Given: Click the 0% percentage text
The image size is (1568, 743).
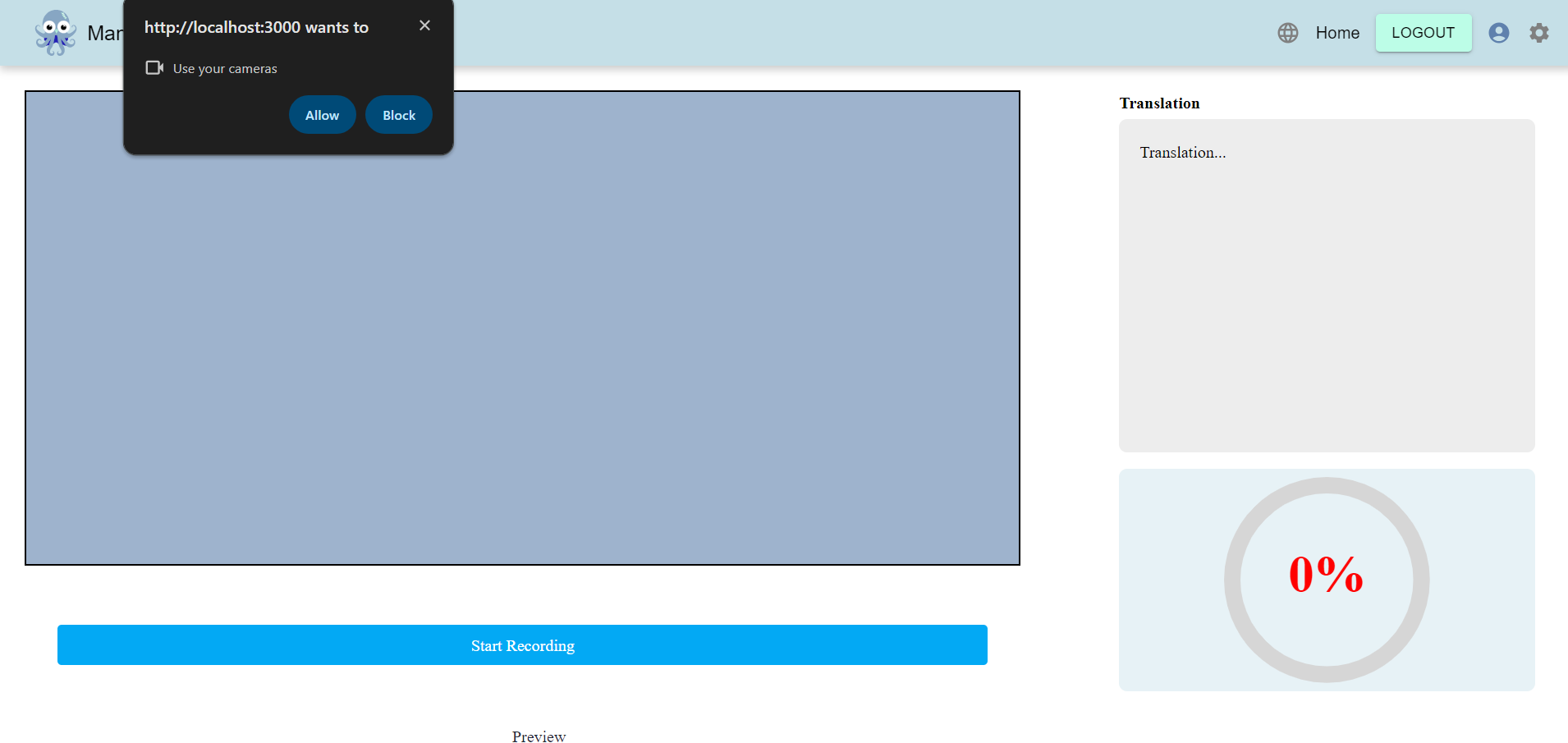Looking at the screenshot, I should point(1325,575).
